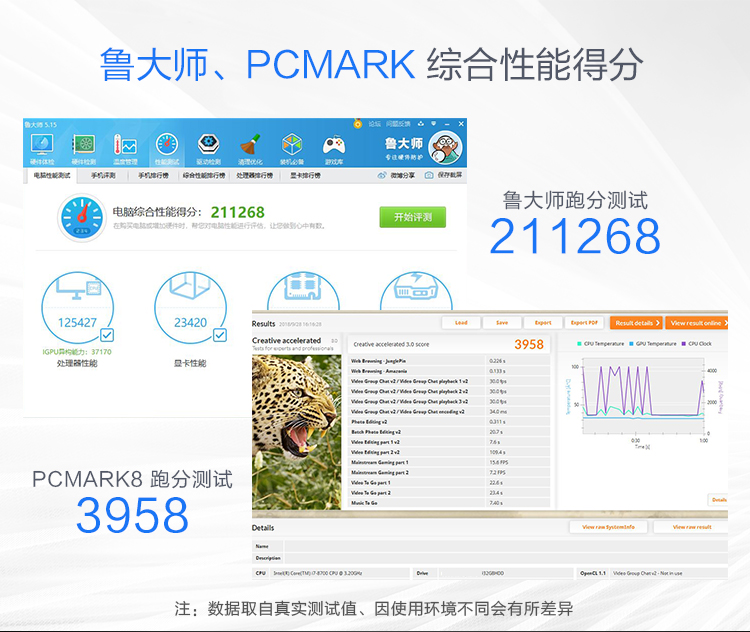This screenshot has width=750, height=632.
Task: Click the leopard thumbnail image
Action: click(x=297, y=432)
